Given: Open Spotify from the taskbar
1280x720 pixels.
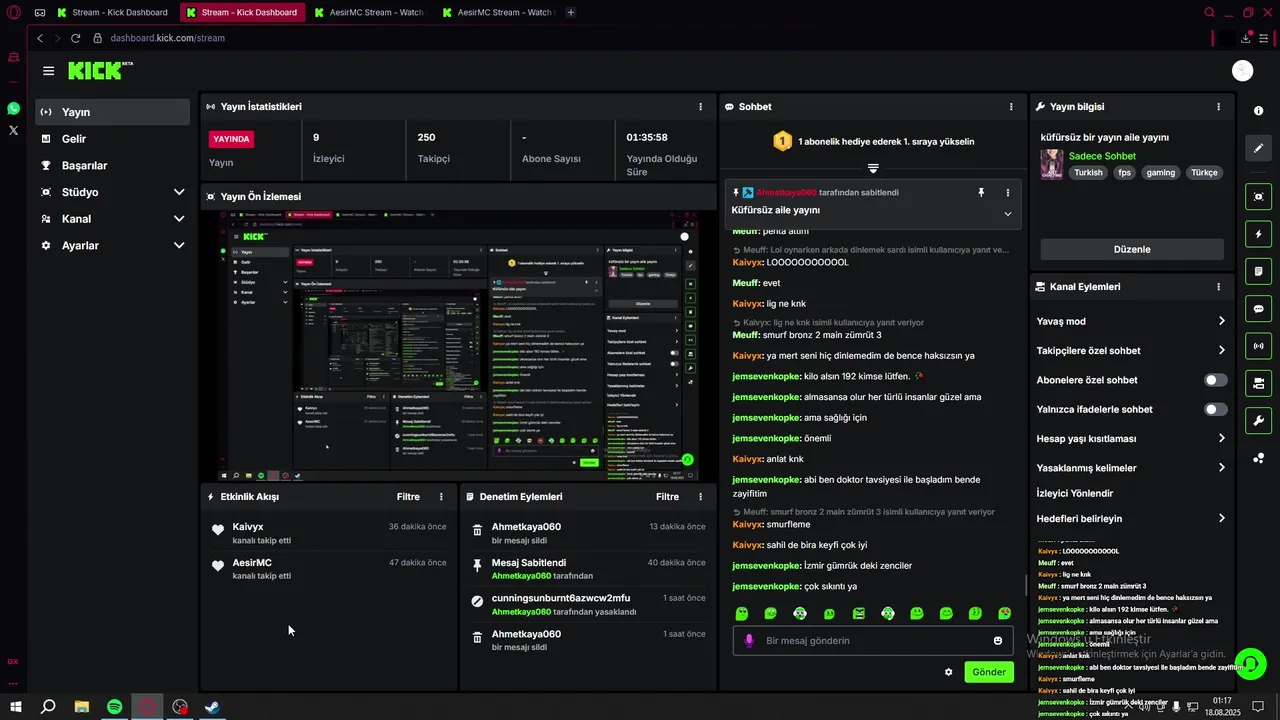Looking at the screenshot, I should click(114, 707).
